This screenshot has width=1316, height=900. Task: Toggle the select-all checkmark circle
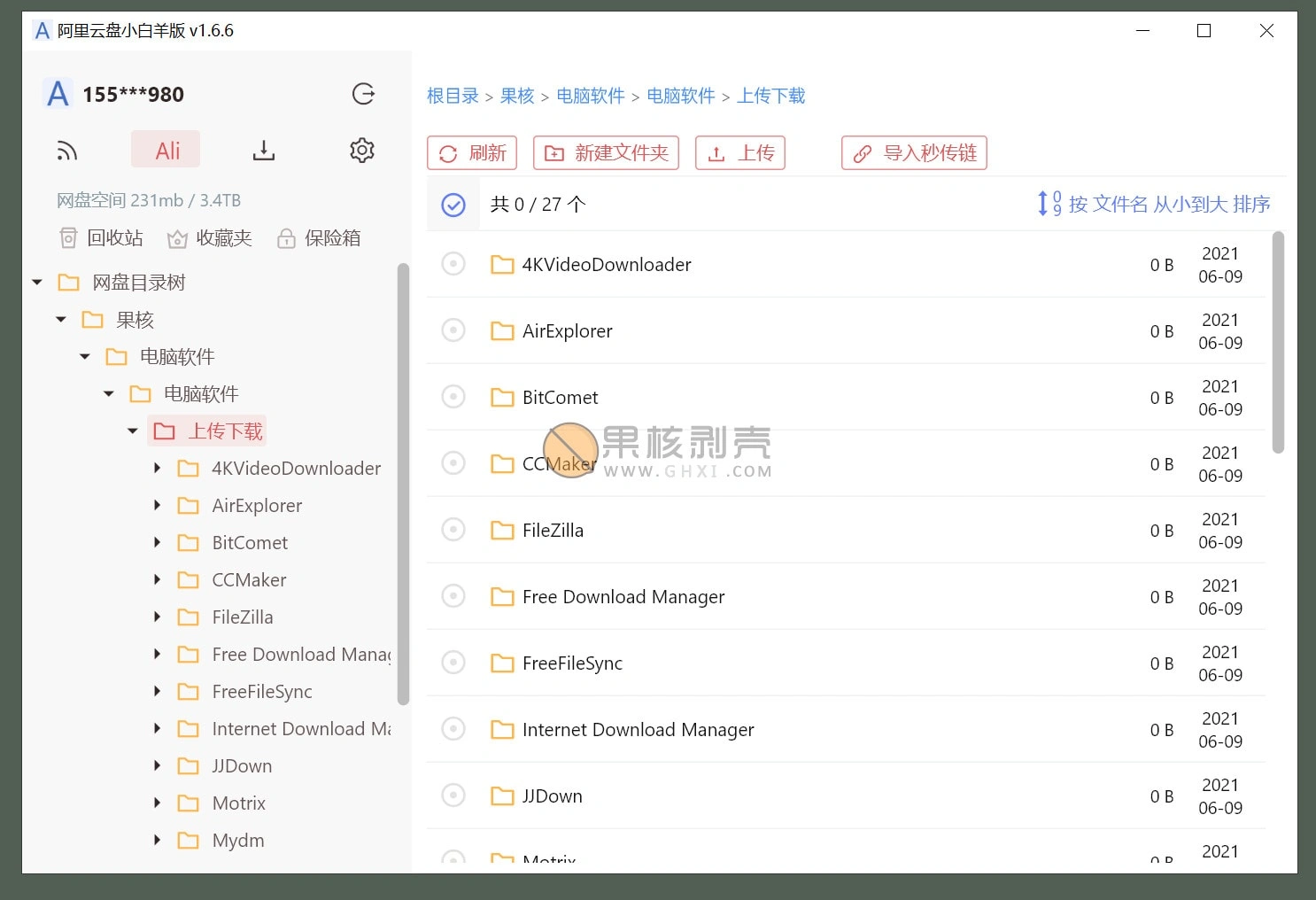(453, 205)
